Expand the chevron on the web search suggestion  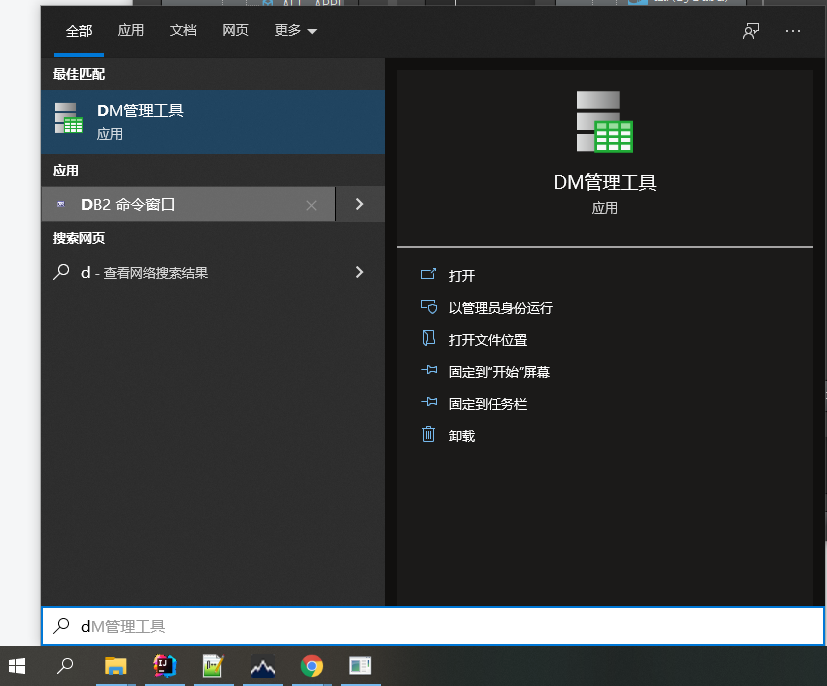coord(359,271)
